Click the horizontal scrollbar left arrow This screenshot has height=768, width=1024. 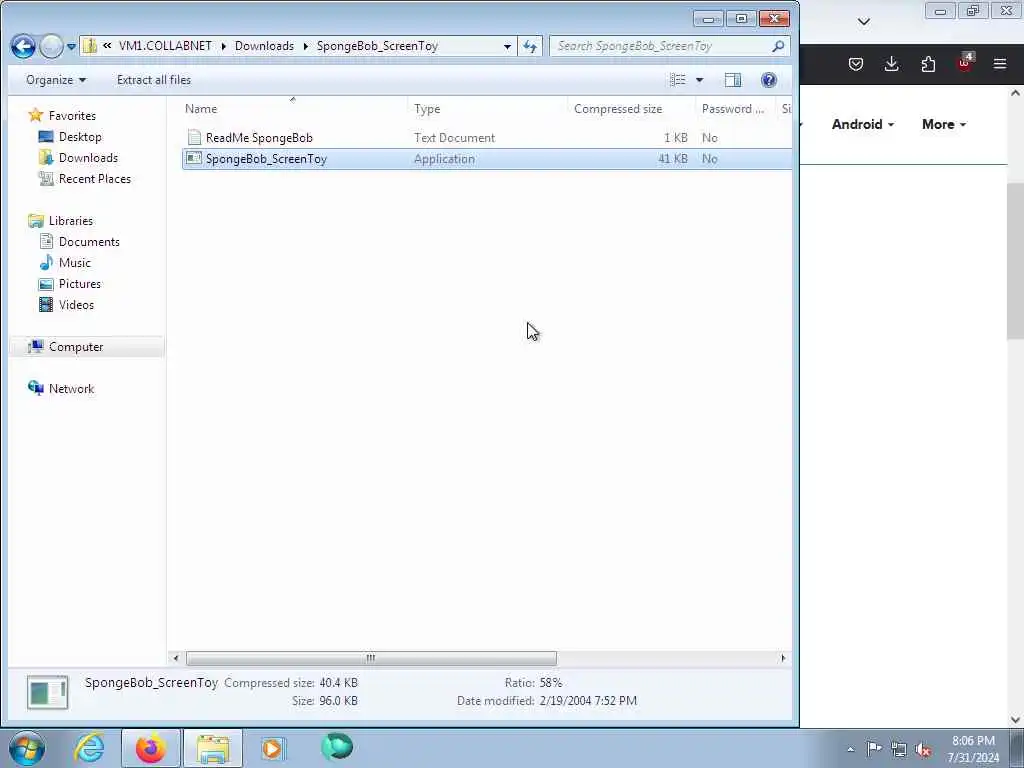(175, 658)
